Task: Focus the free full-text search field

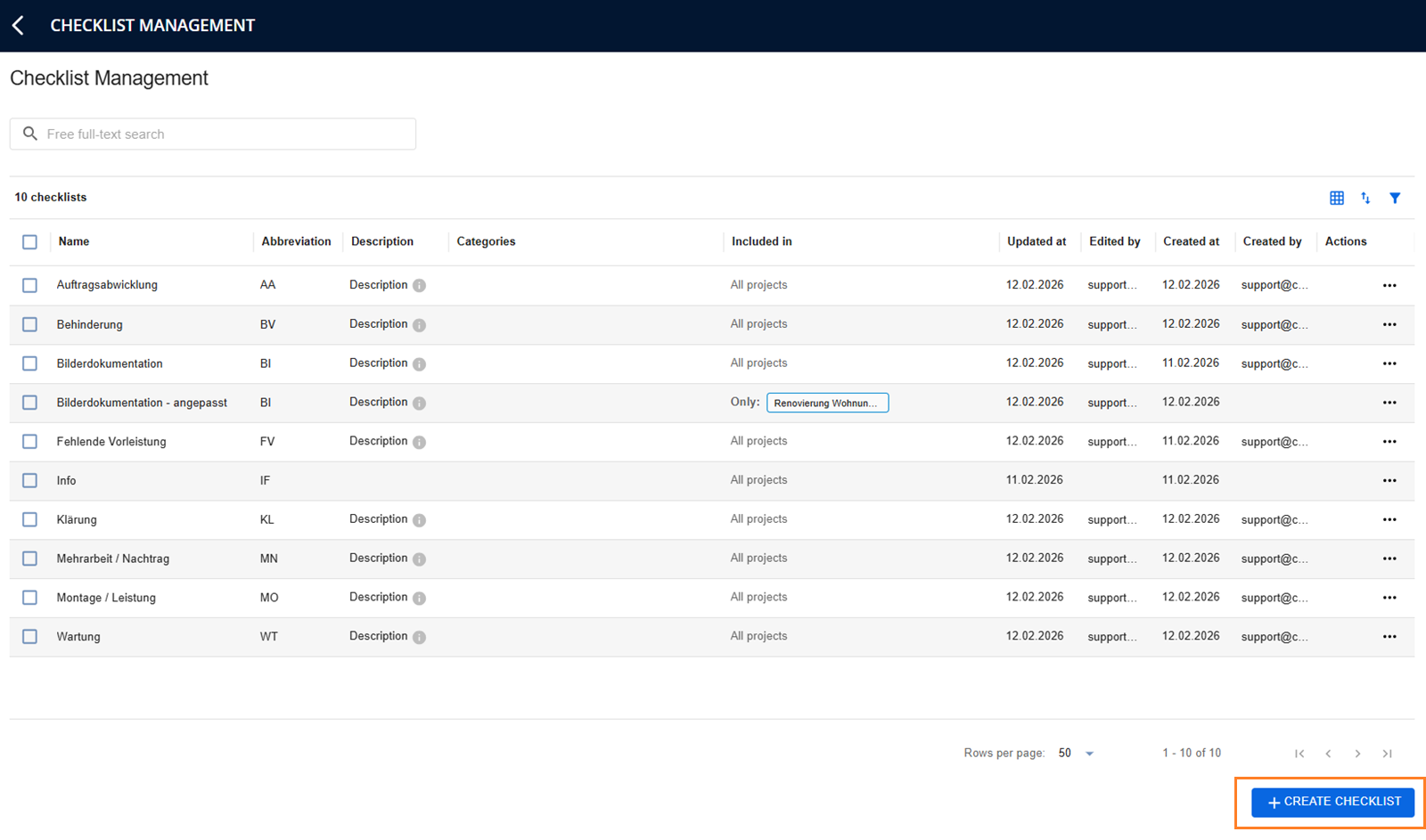Action: point(213,134)
